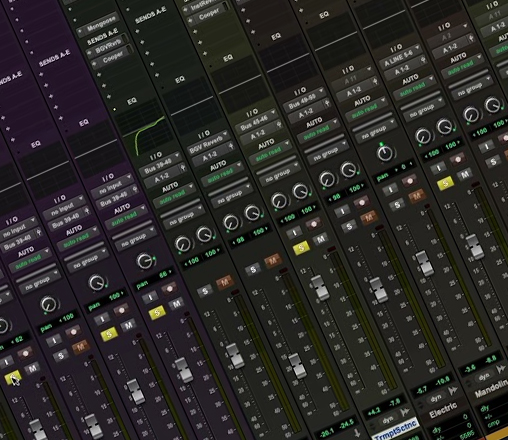Image resolution: width=508 pixels, height=440 pixels.
Task: Select the Electric track name
Action: click(443, 410)
